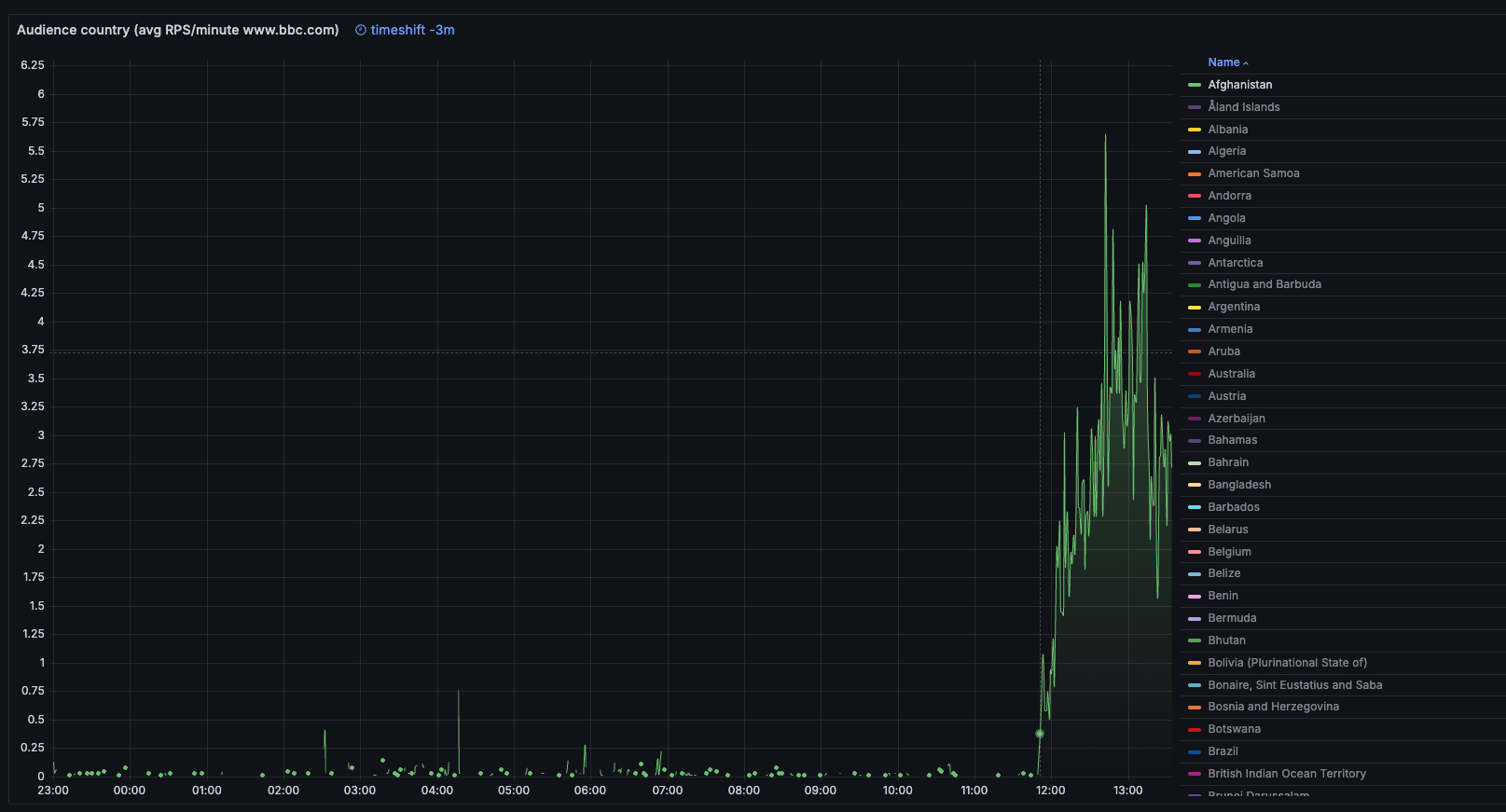Toggle the Afghanistan series in legend
This screenshot has height=812, width=1506.
1239,85
